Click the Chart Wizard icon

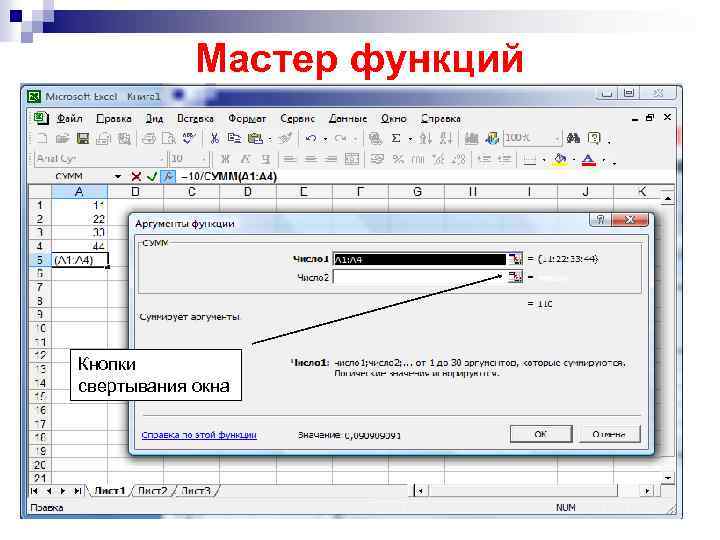pos(471,138)
